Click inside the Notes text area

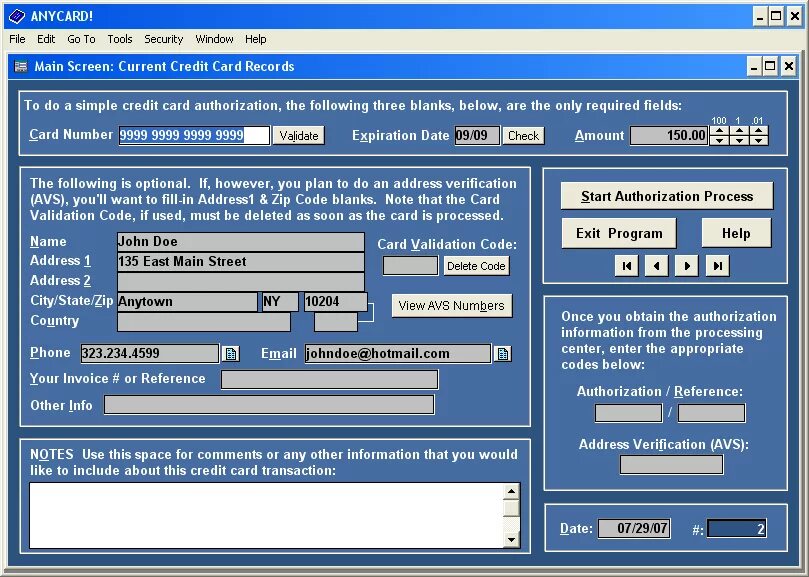266,515
